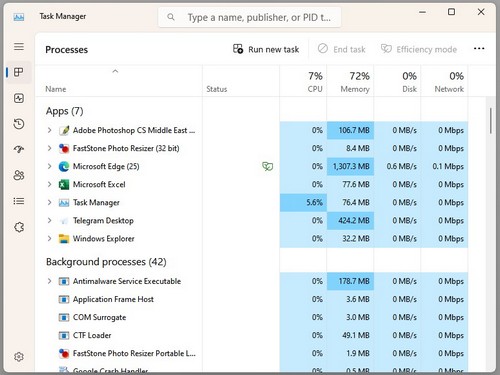The width and height of the screenshot is (500, 375).
Task: Expand Antimalware Service Executable group
Action: (49, 281)
